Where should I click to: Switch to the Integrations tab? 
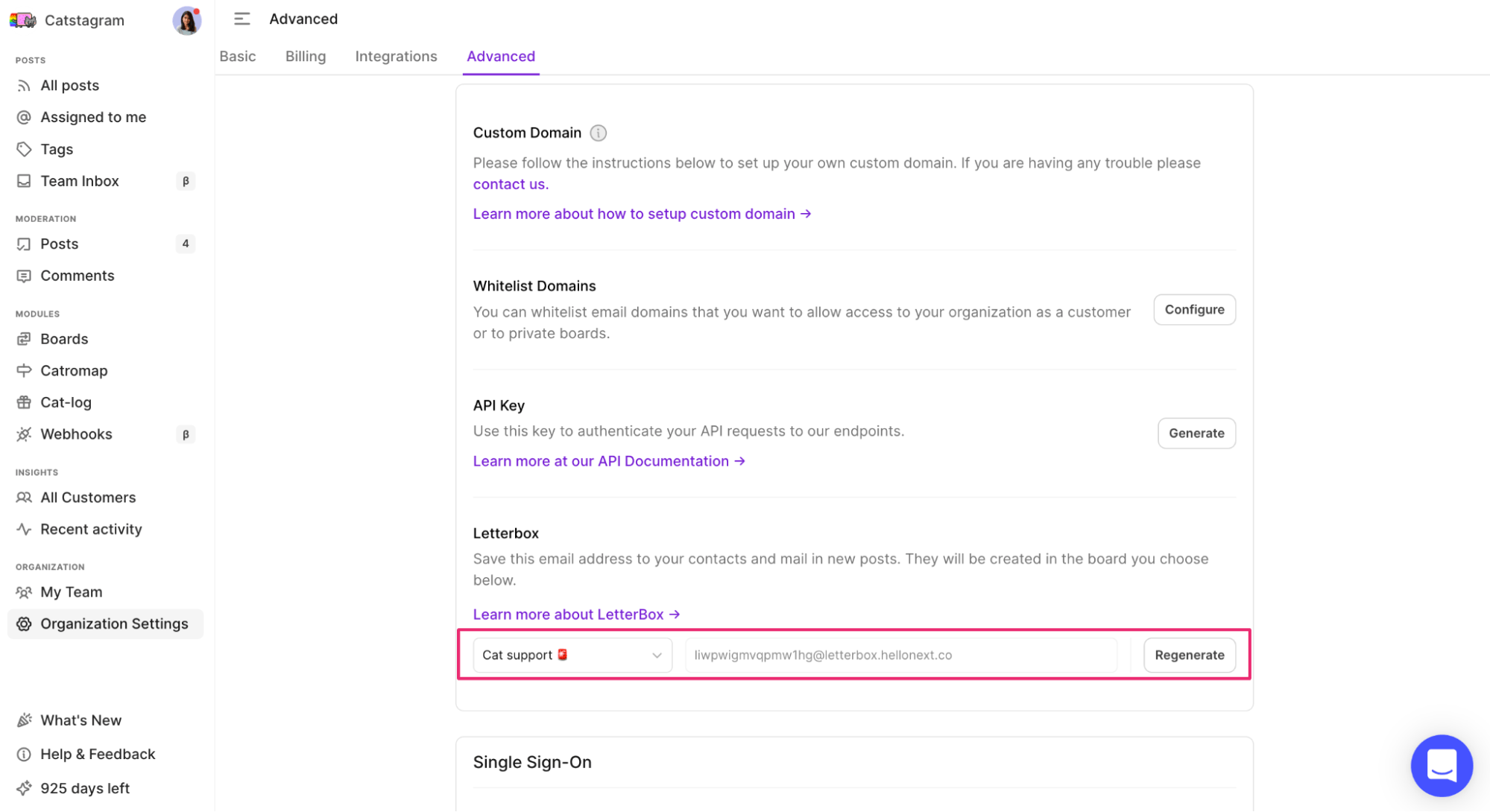[396, 56]
